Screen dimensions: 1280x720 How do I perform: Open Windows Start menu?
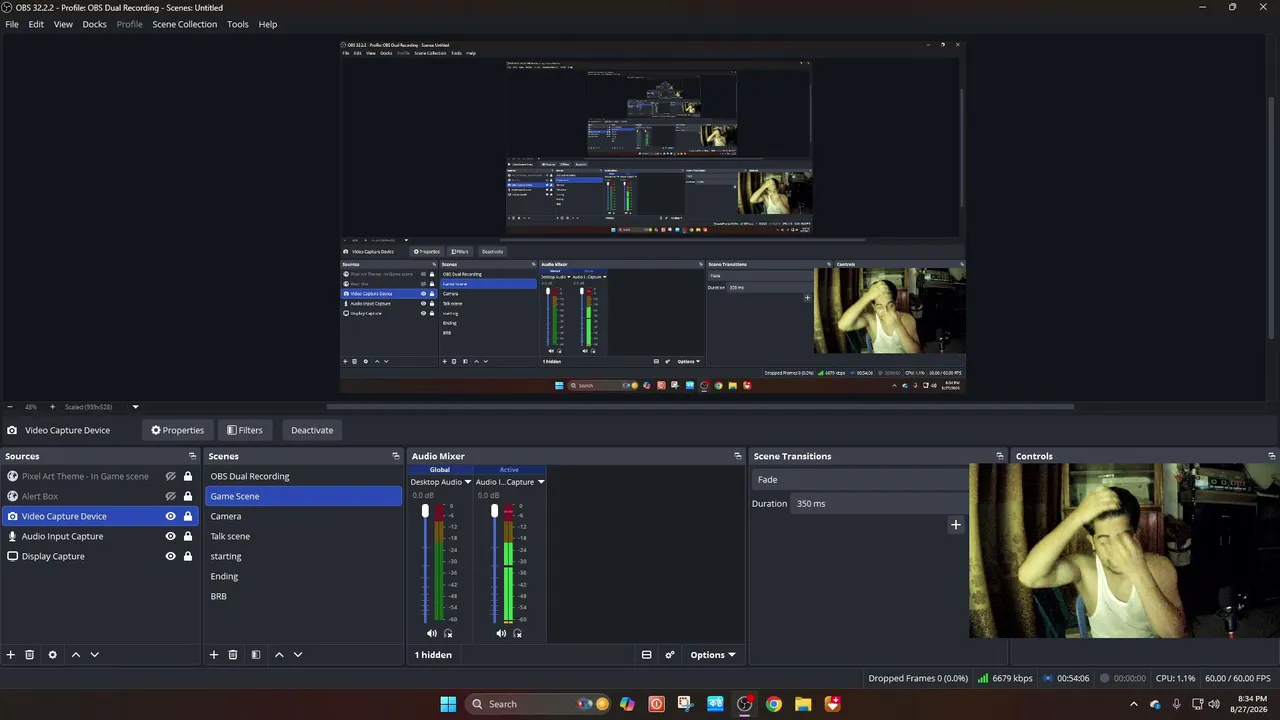448,704
